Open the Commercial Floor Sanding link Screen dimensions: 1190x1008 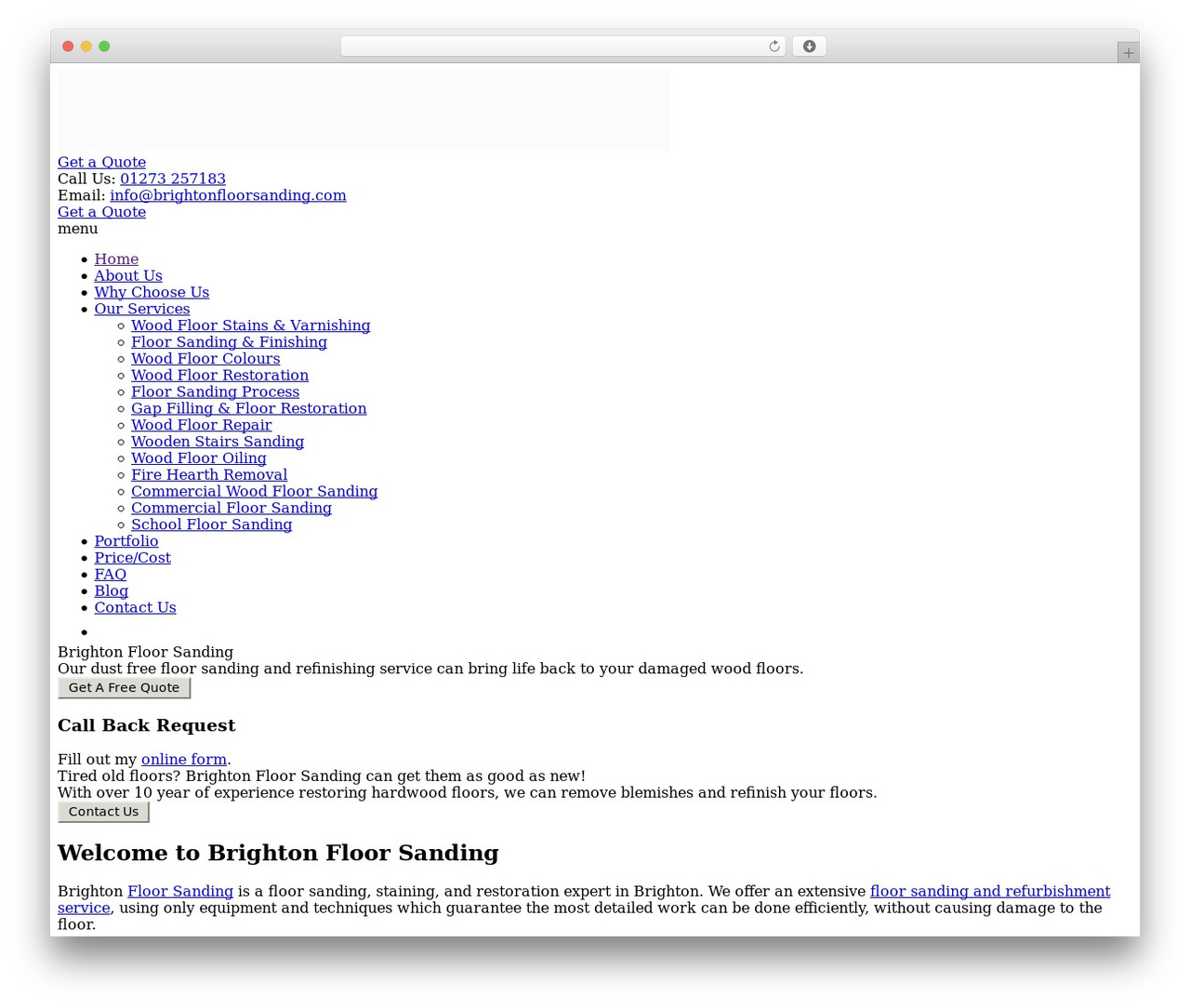click(231, 509)
